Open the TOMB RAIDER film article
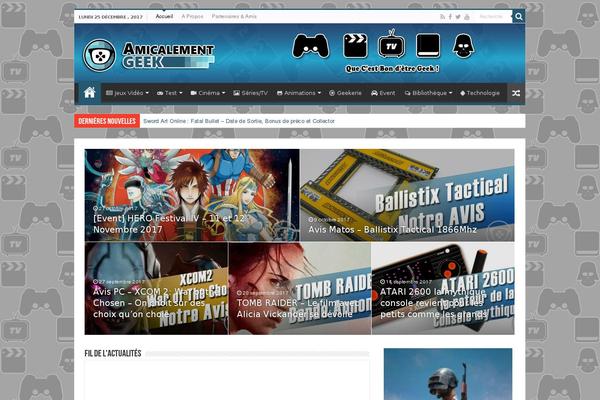The image size is (600, 400). [x=300, y=288]
